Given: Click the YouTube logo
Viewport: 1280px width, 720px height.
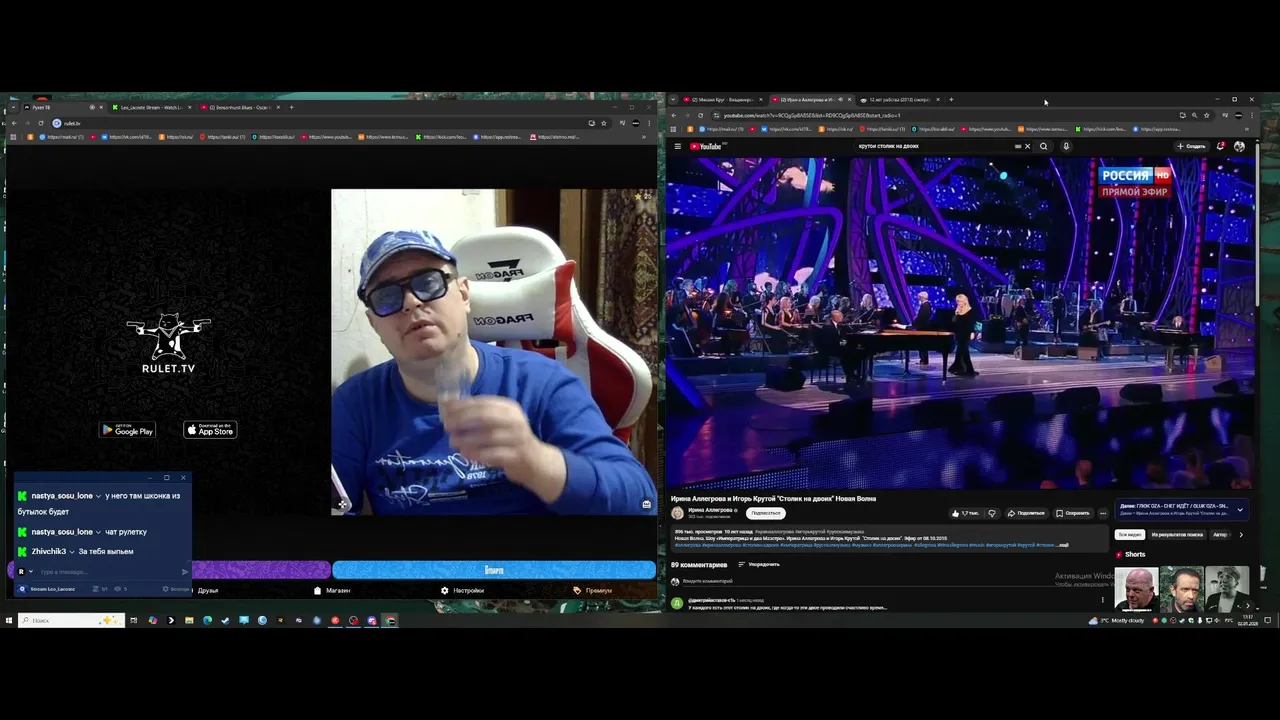Looking at the screenshot, I should tap(706, 146).
